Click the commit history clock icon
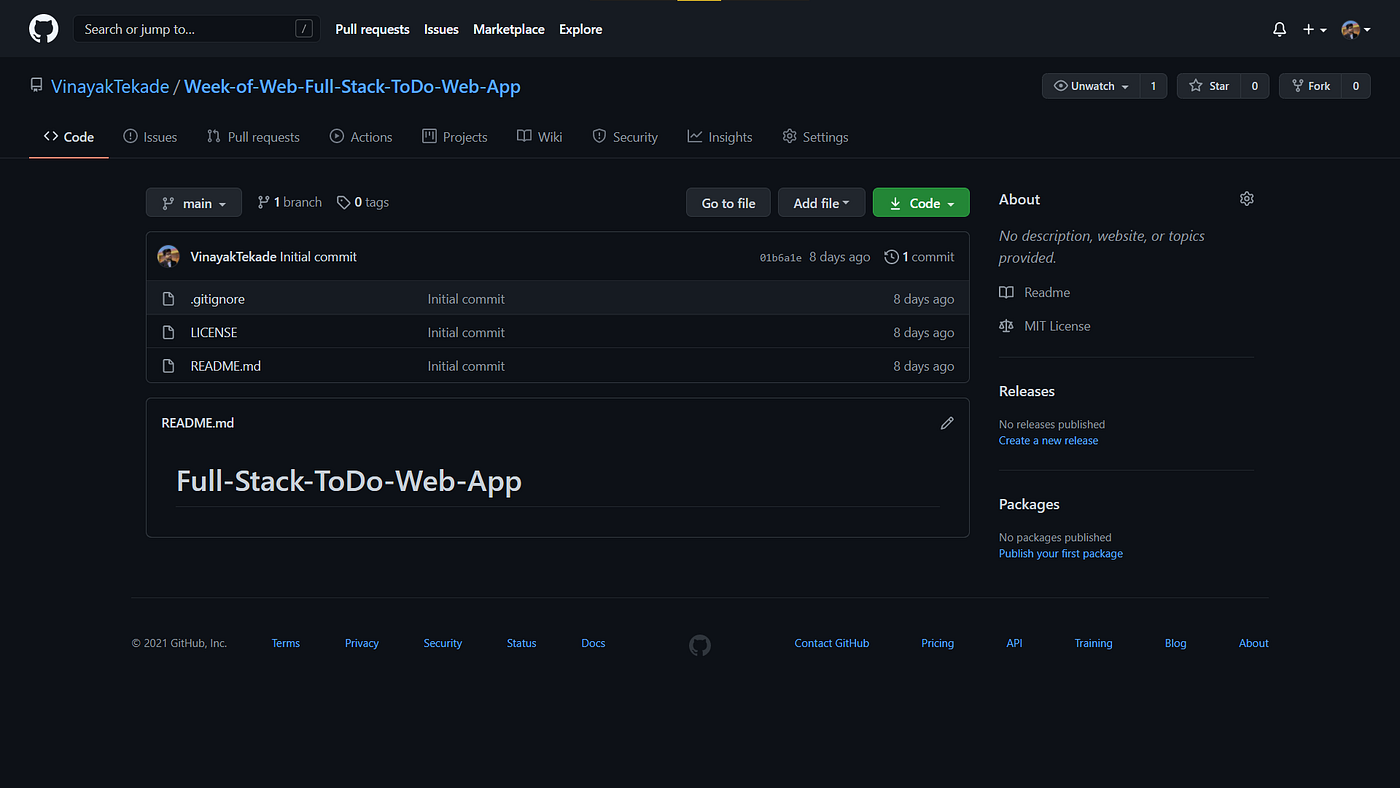 coord(891,256)
